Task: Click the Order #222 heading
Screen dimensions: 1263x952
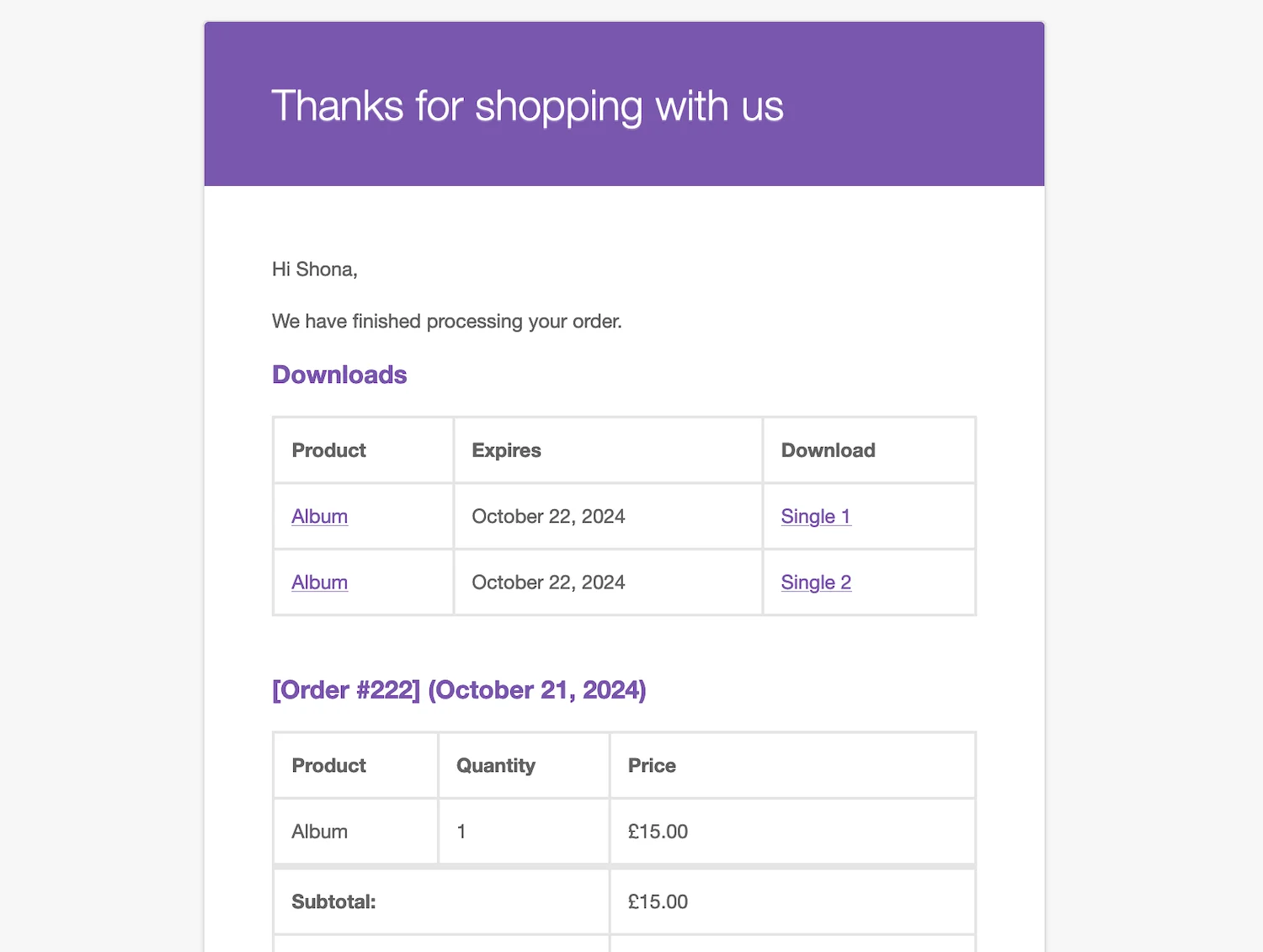Action: point(459,690)
